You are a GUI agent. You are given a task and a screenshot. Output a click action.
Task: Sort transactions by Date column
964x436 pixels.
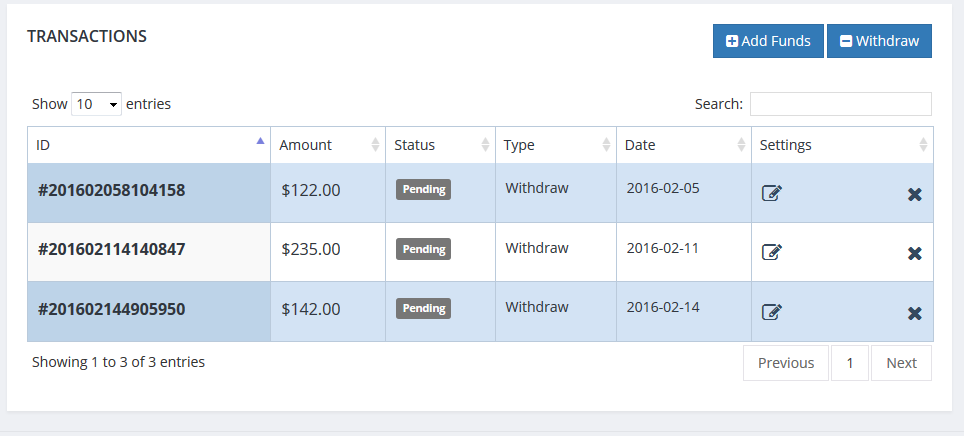pos(683,145)
